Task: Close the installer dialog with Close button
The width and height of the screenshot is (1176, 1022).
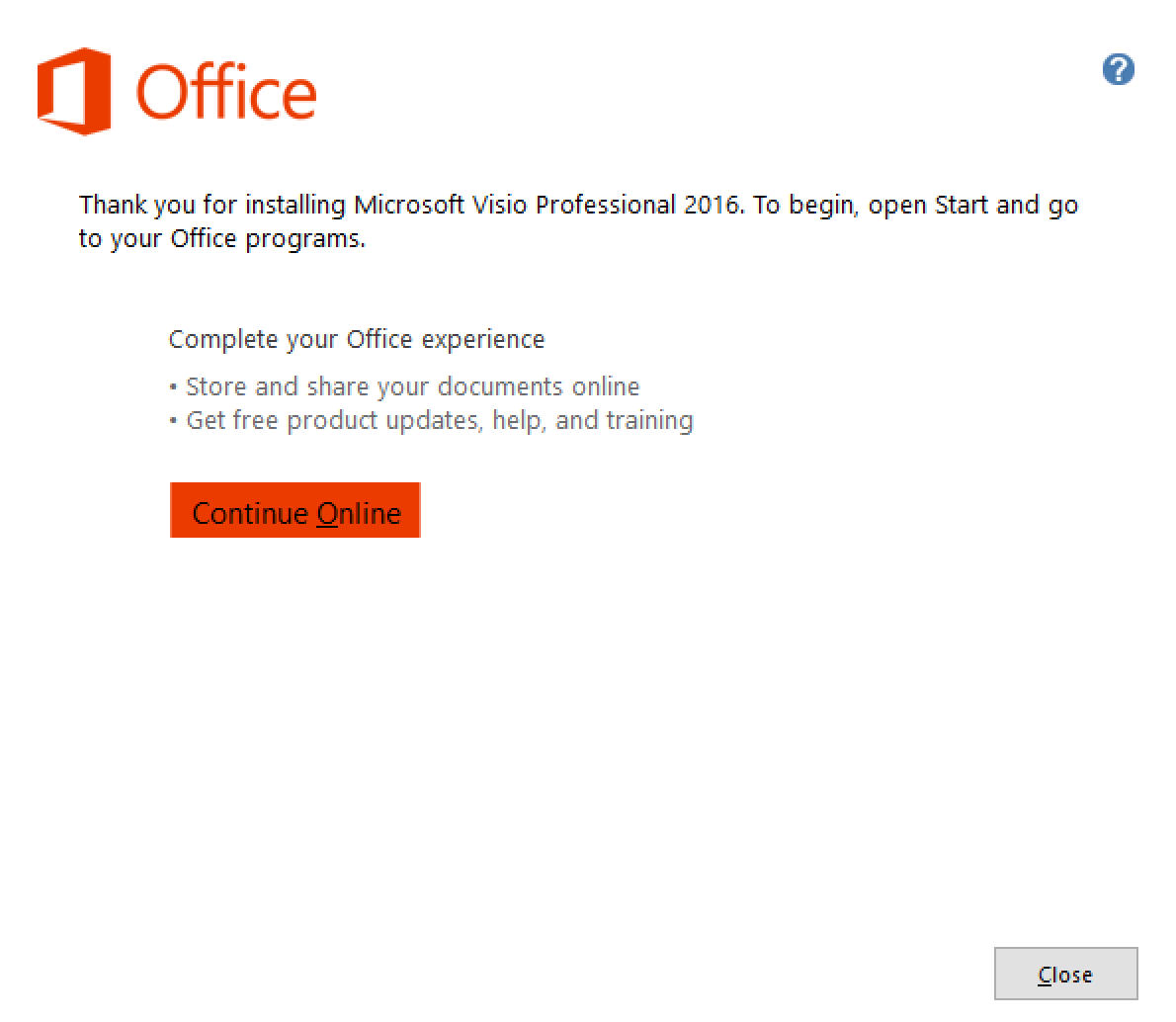Action: (1065, 974)
